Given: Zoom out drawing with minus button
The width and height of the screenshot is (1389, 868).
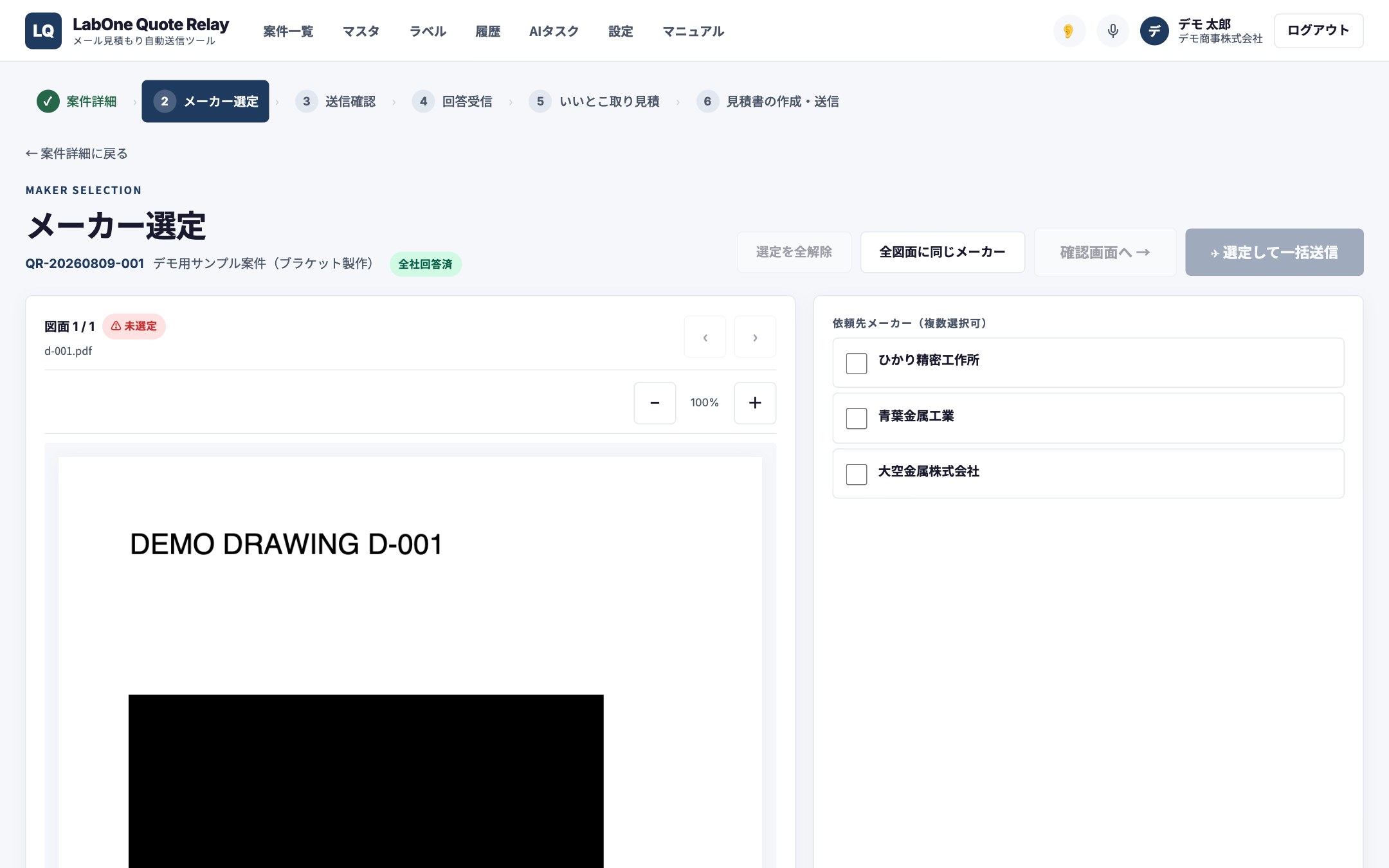Looking at the screenshot, I should 655,403.
